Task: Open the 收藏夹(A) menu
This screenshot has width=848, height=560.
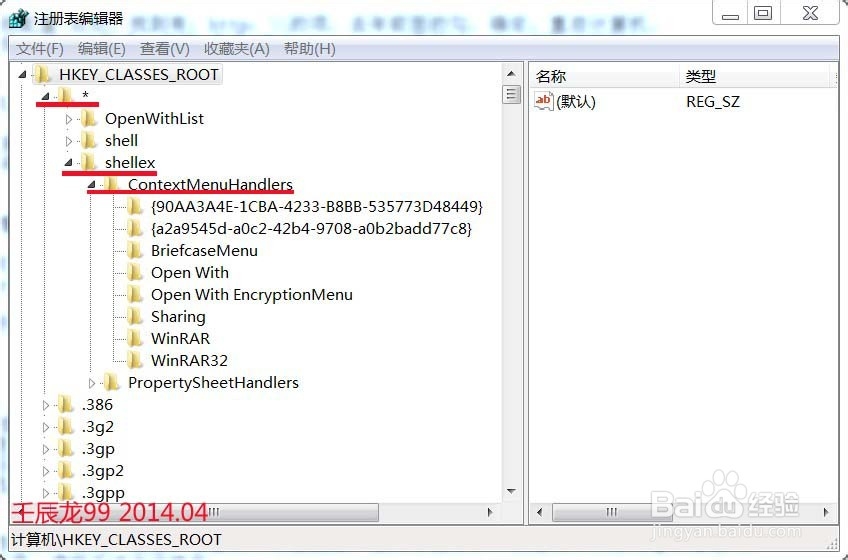Action: [236, 49]
